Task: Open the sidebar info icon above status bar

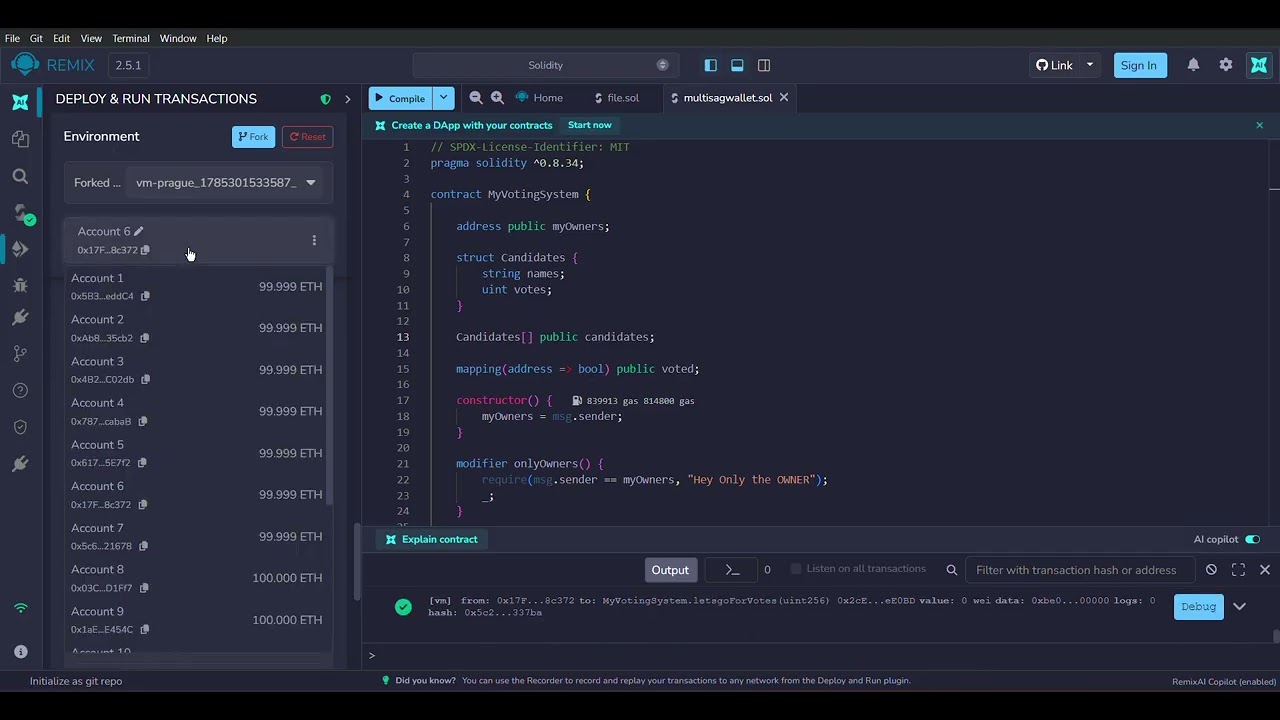Action: [20, 651]
